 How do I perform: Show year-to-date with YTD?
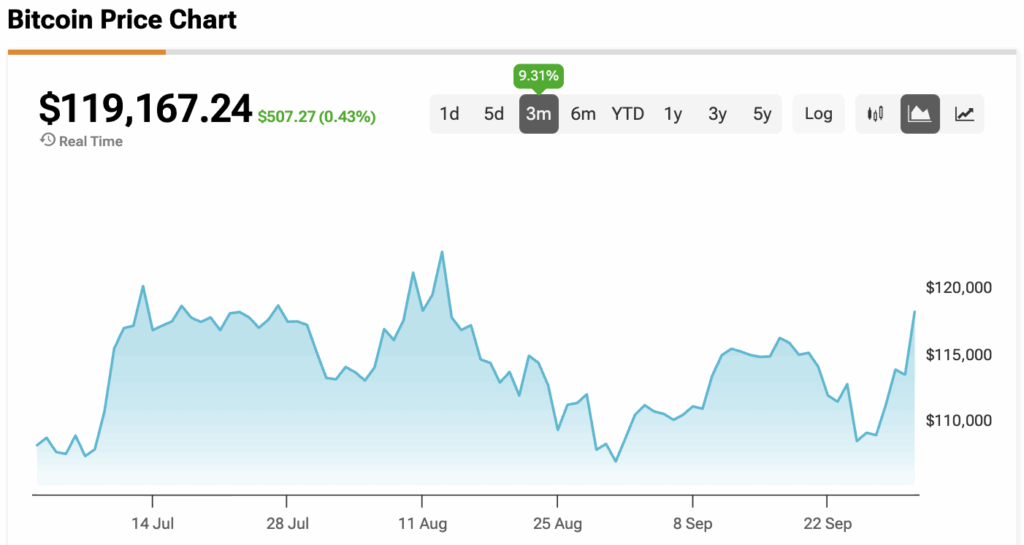628,114
